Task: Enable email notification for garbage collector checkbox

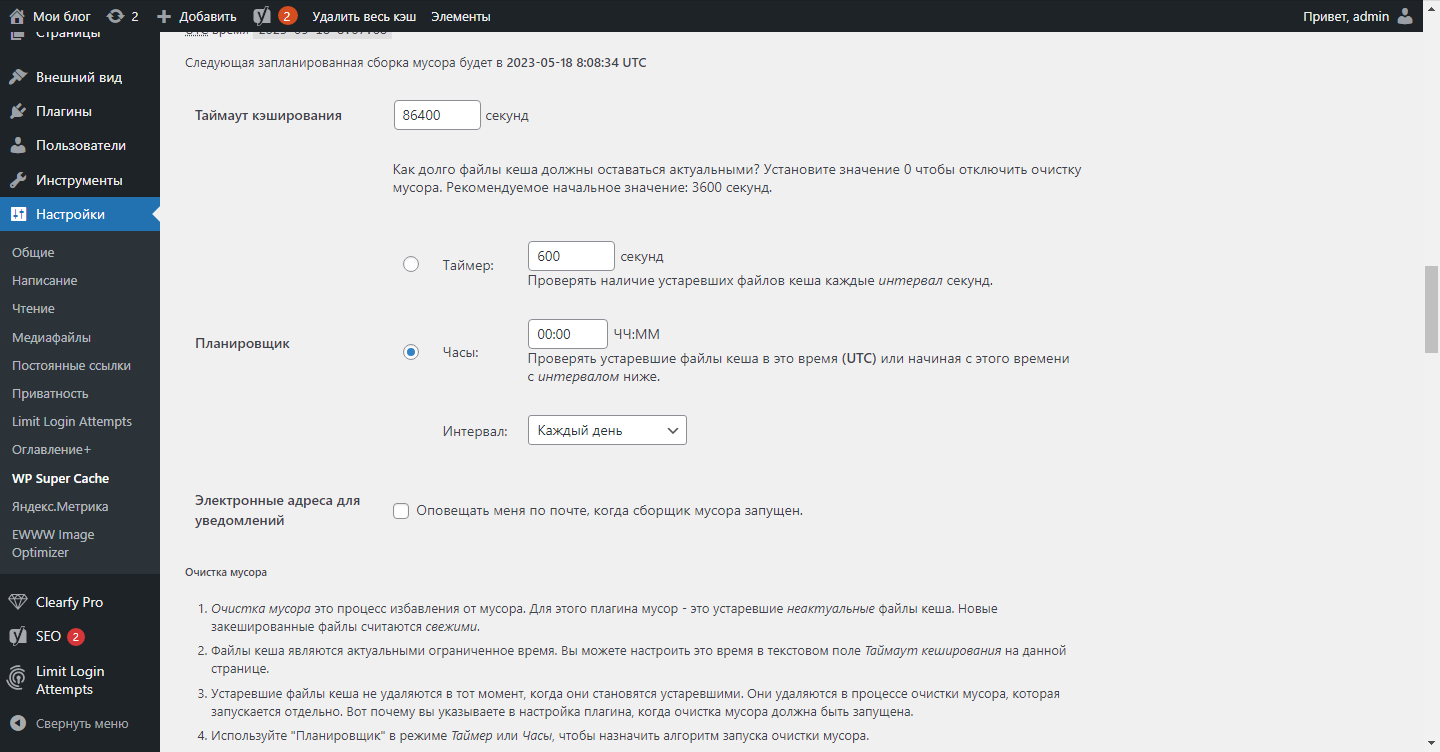Action: pyautogui.click(x=402, y=511)
